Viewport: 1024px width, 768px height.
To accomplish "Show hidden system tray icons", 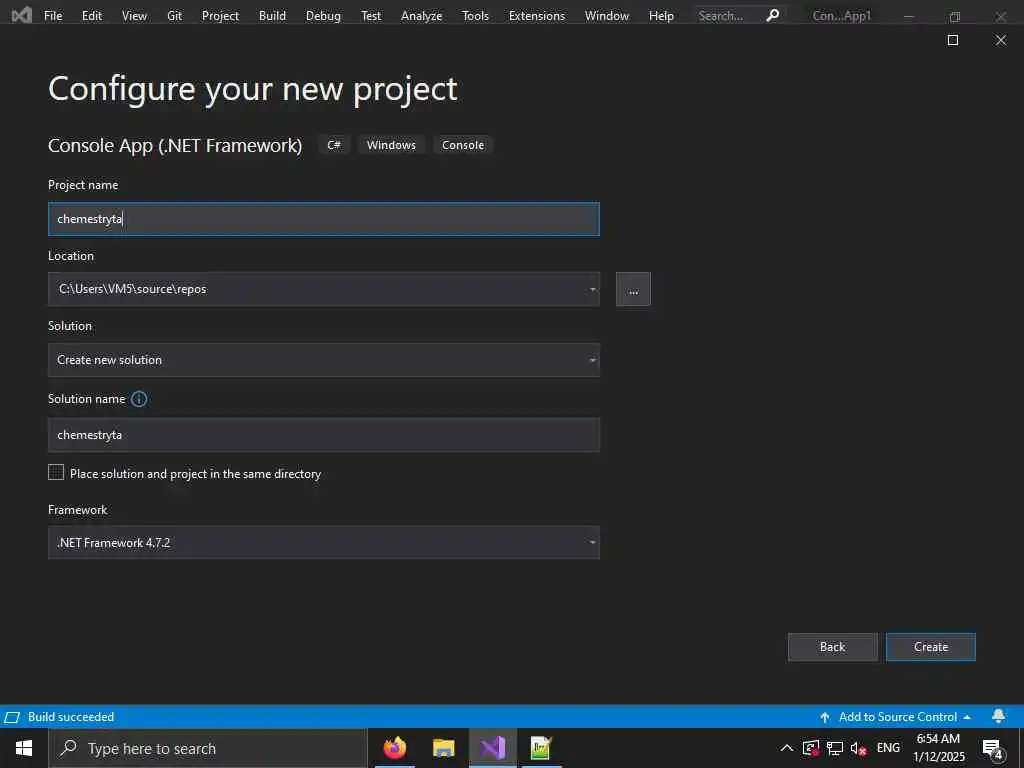I will 787,748.
